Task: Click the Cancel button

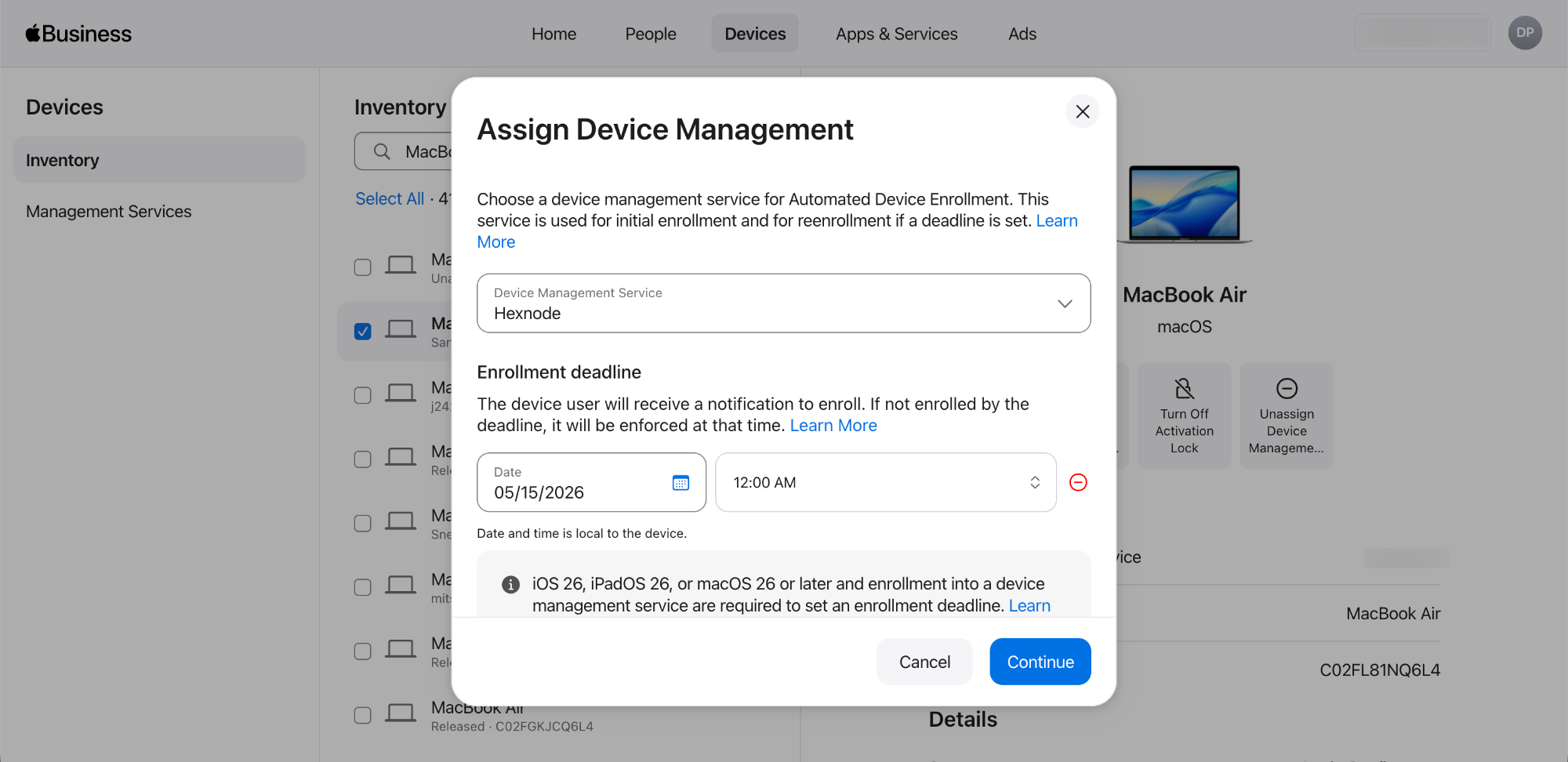Action: click(x=924, y=662)
